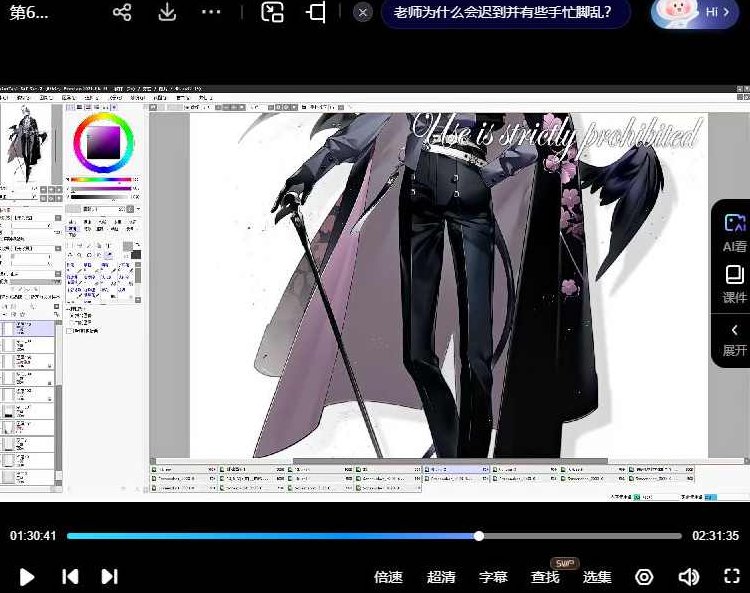Mute the video with the speaker icon
Screen dimensions: 750x593
click(x=689, y=577)
